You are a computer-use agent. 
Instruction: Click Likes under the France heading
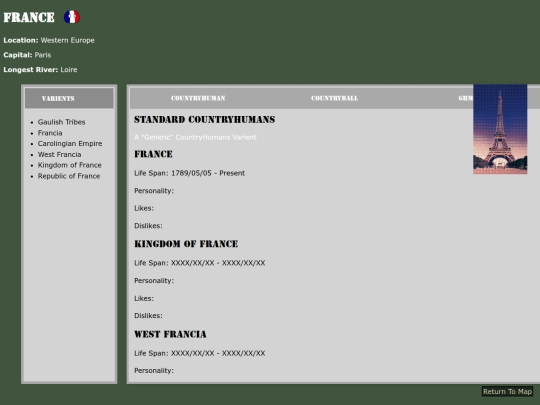click(x=144, y=208)
